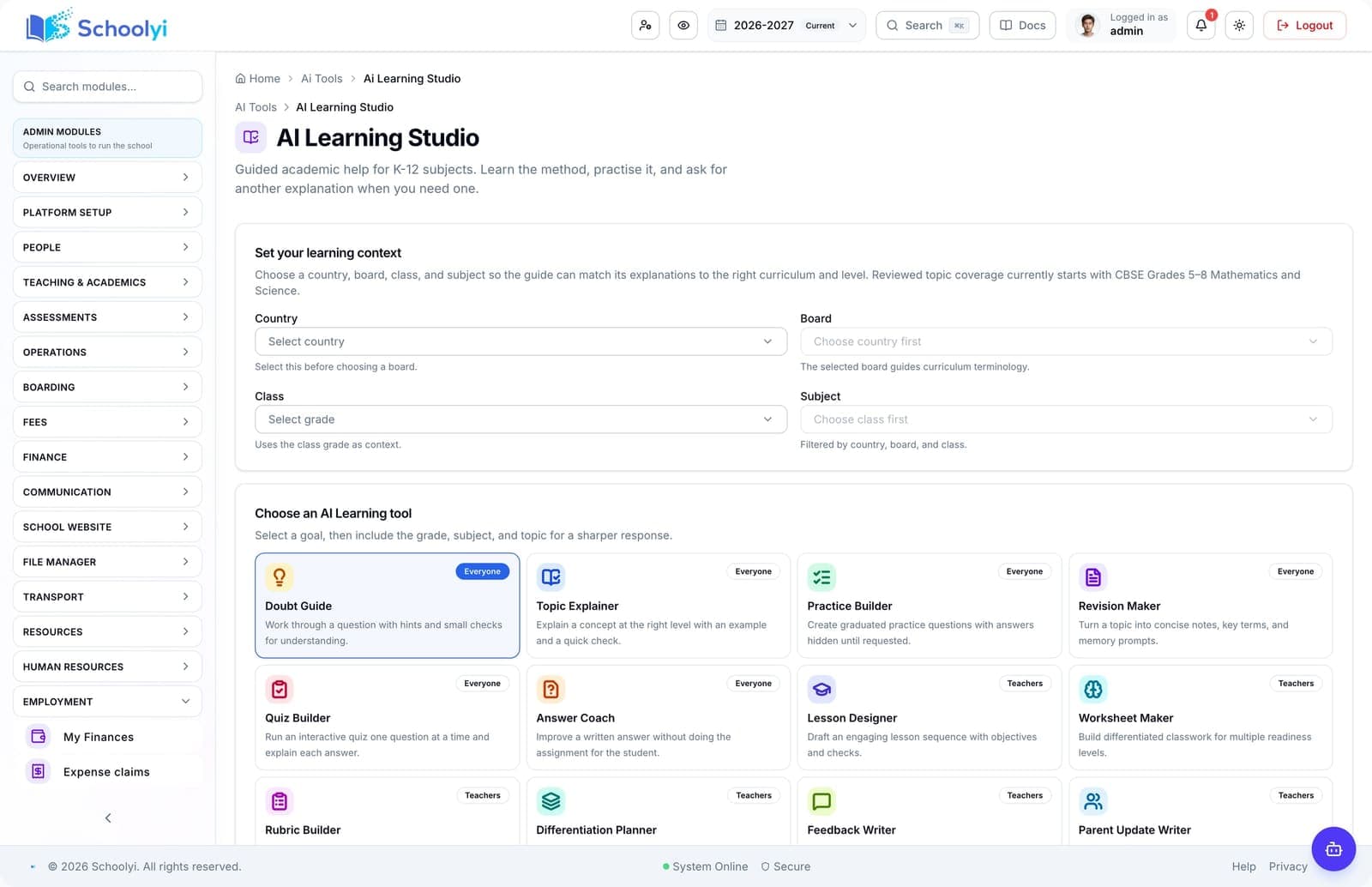
Task: Click the admin profile avatar
Action: (x=1088, y=26)
